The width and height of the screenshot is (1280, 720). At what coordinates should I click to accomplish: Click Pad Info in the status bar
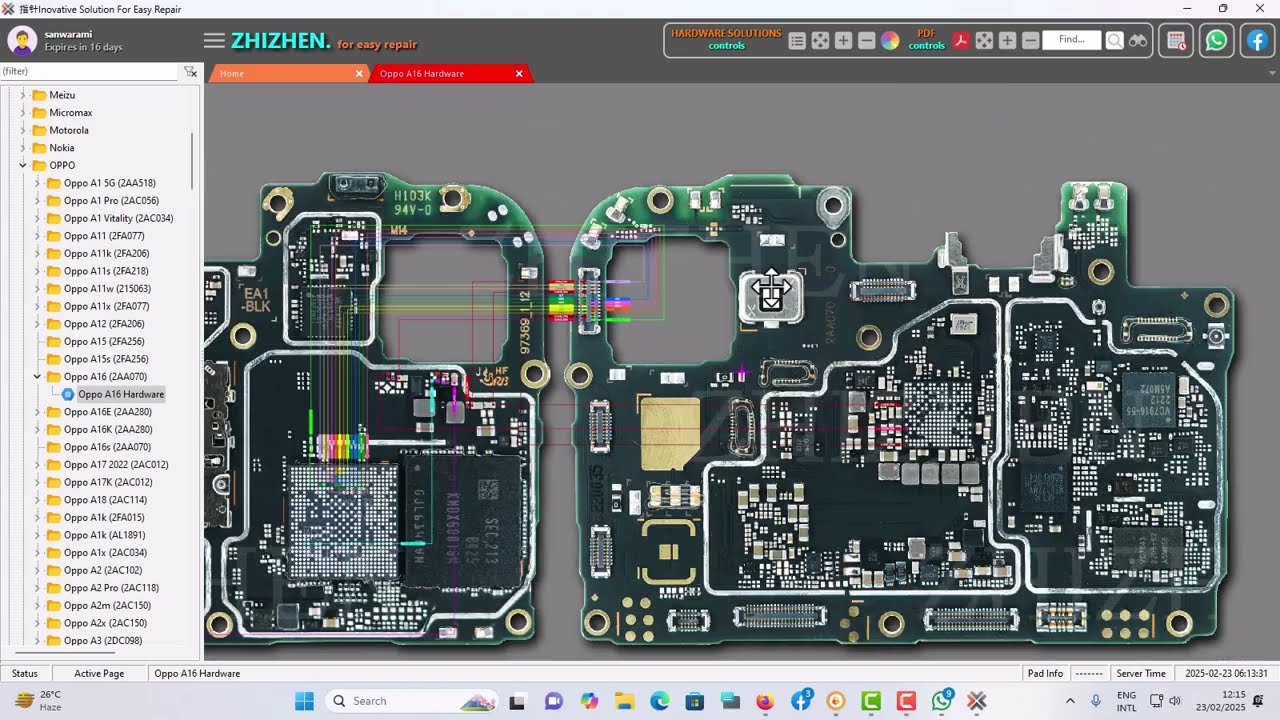[x=1045, y=674]
